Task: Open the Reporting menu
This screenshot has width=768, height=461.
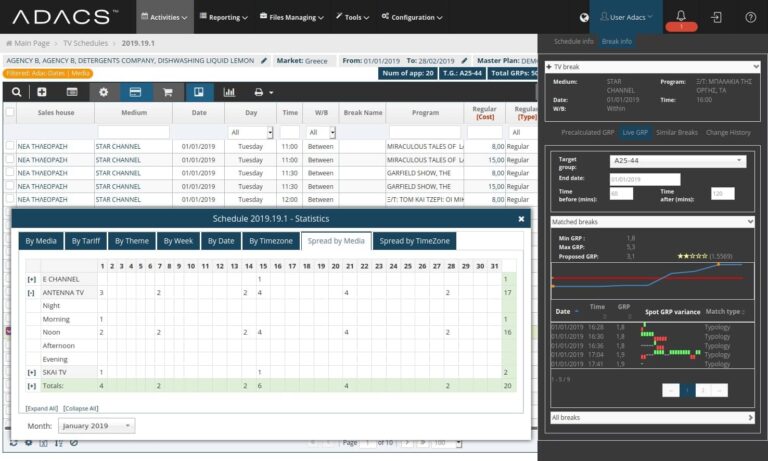Action: click(224, 17)
